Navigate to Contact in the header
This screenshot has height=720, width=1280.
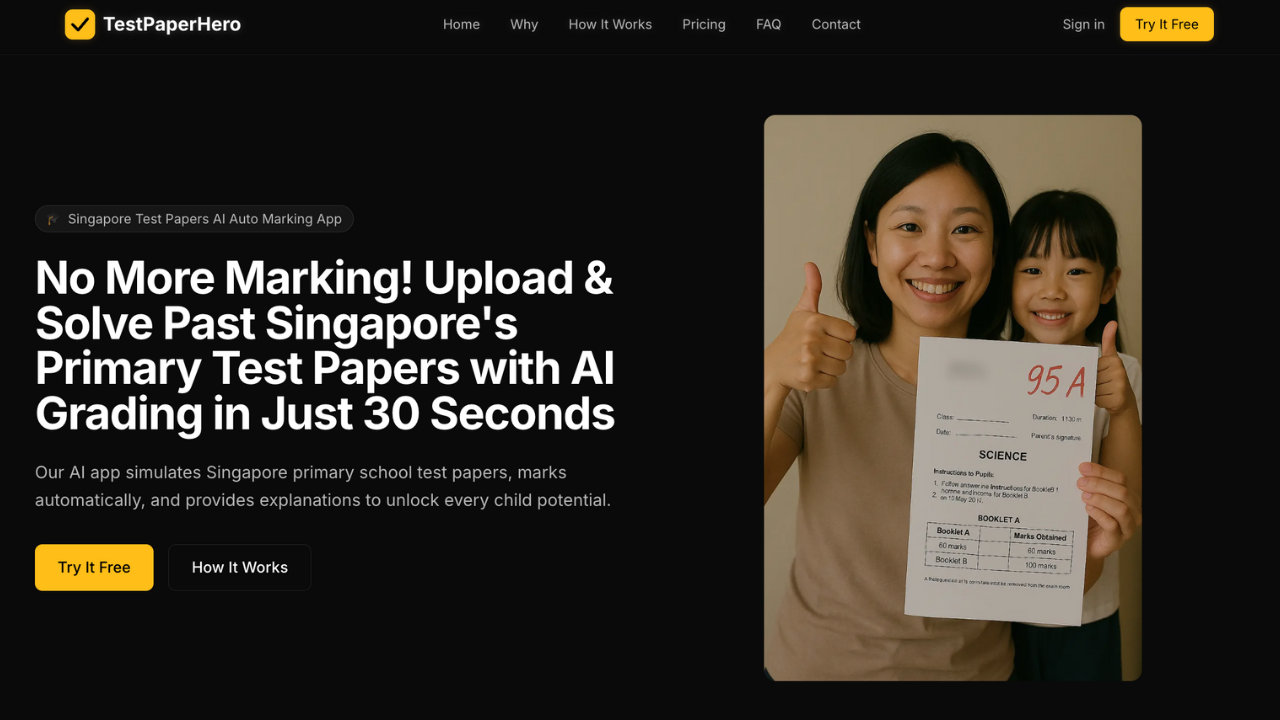(x=836, y=24)
